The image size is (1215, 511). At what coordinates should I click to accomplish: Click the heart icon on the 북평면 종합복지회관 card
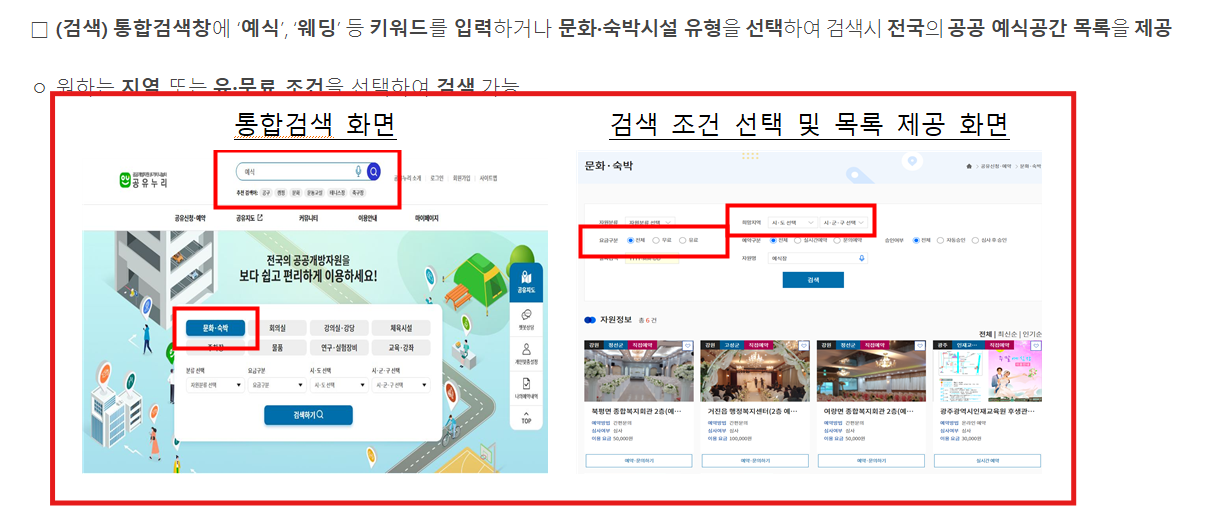(687, 346)
